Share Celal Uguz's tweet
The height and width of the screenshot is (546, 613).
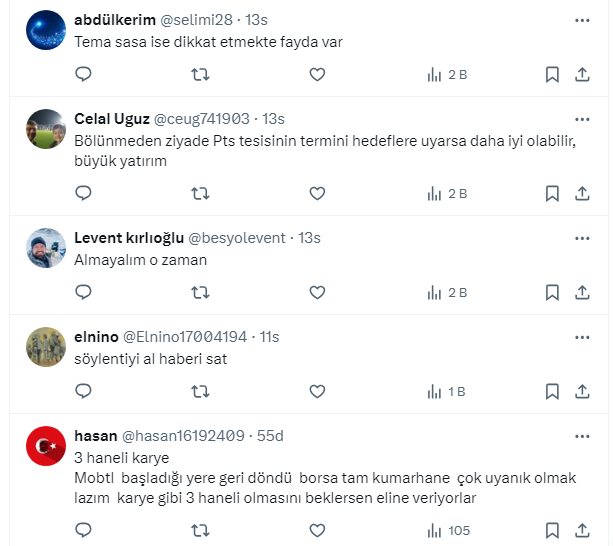(582, 193)
